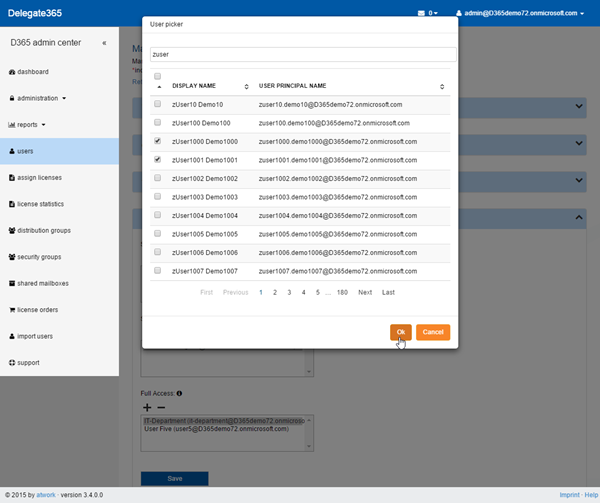Click the shared mailboxes icon
Viewport: 600px width, 503px height.
click(x=12, y=284)
